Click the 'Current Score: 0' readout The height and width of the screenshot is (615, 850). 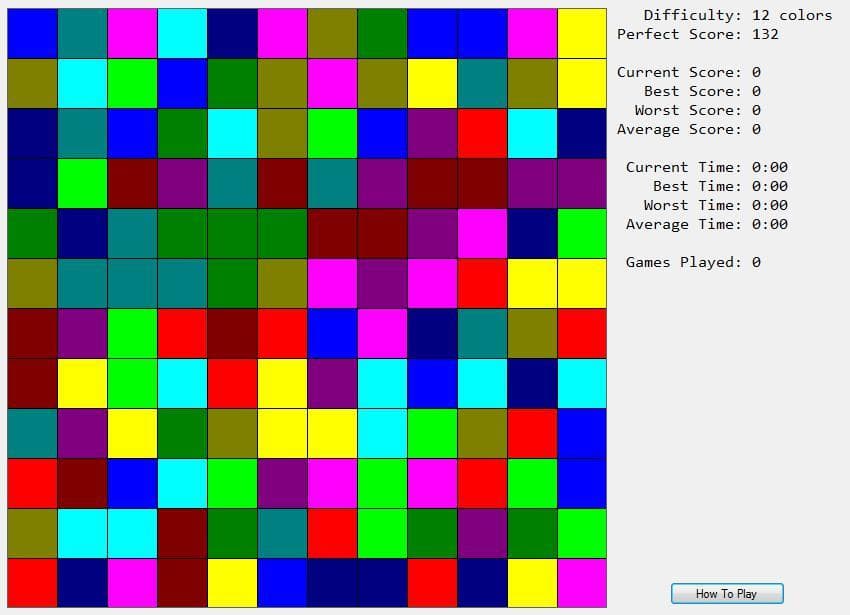coord(689,72)
